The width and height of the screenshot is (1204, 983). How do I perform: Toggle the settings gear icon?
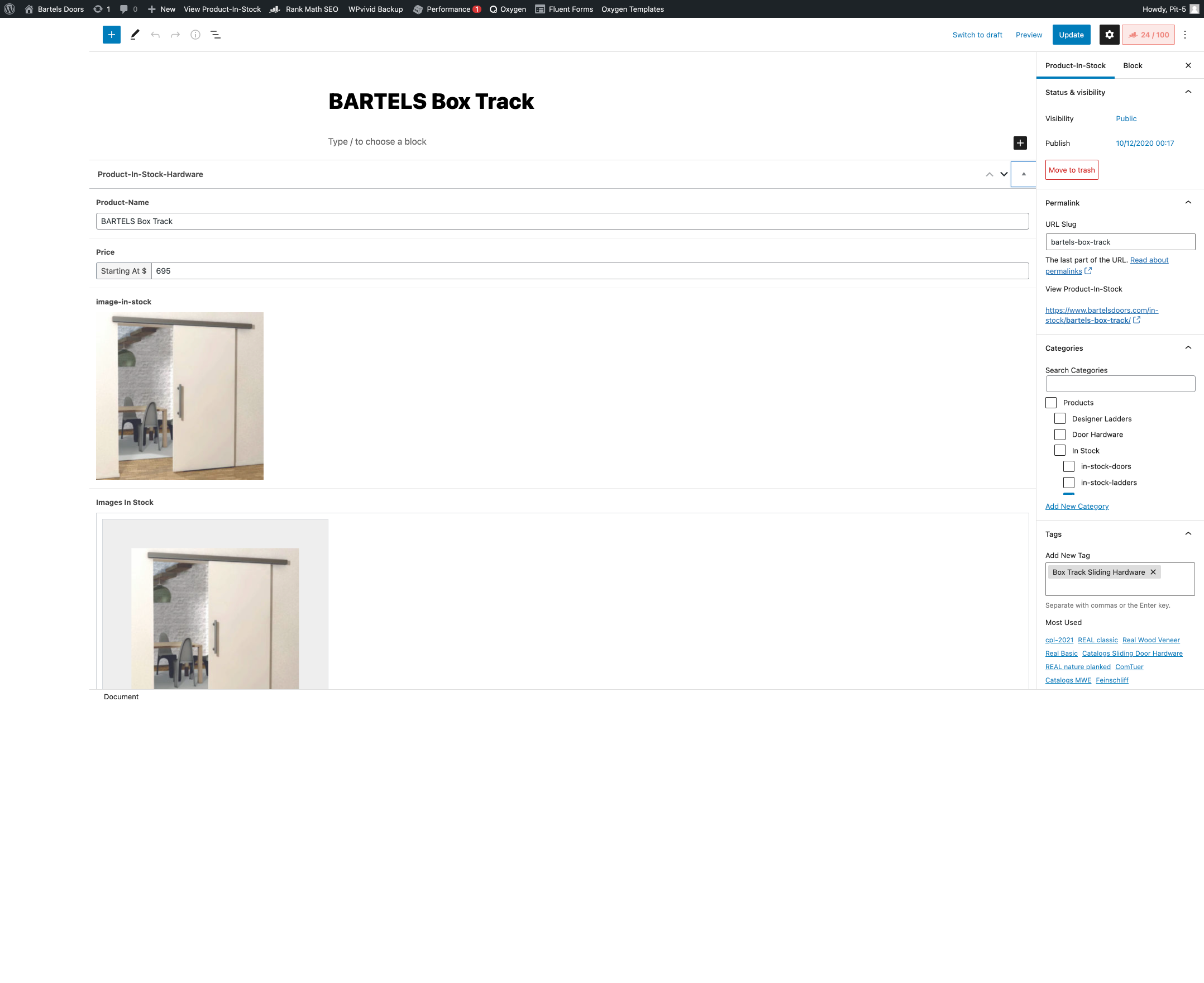(x=1109, y=35)
